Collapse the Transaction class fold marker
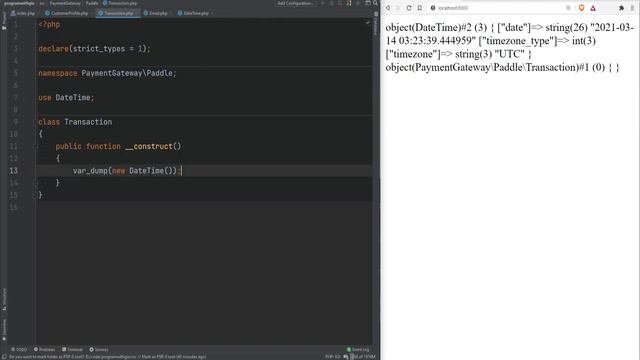This screenshot has width=640, height=360. (35, 122)
